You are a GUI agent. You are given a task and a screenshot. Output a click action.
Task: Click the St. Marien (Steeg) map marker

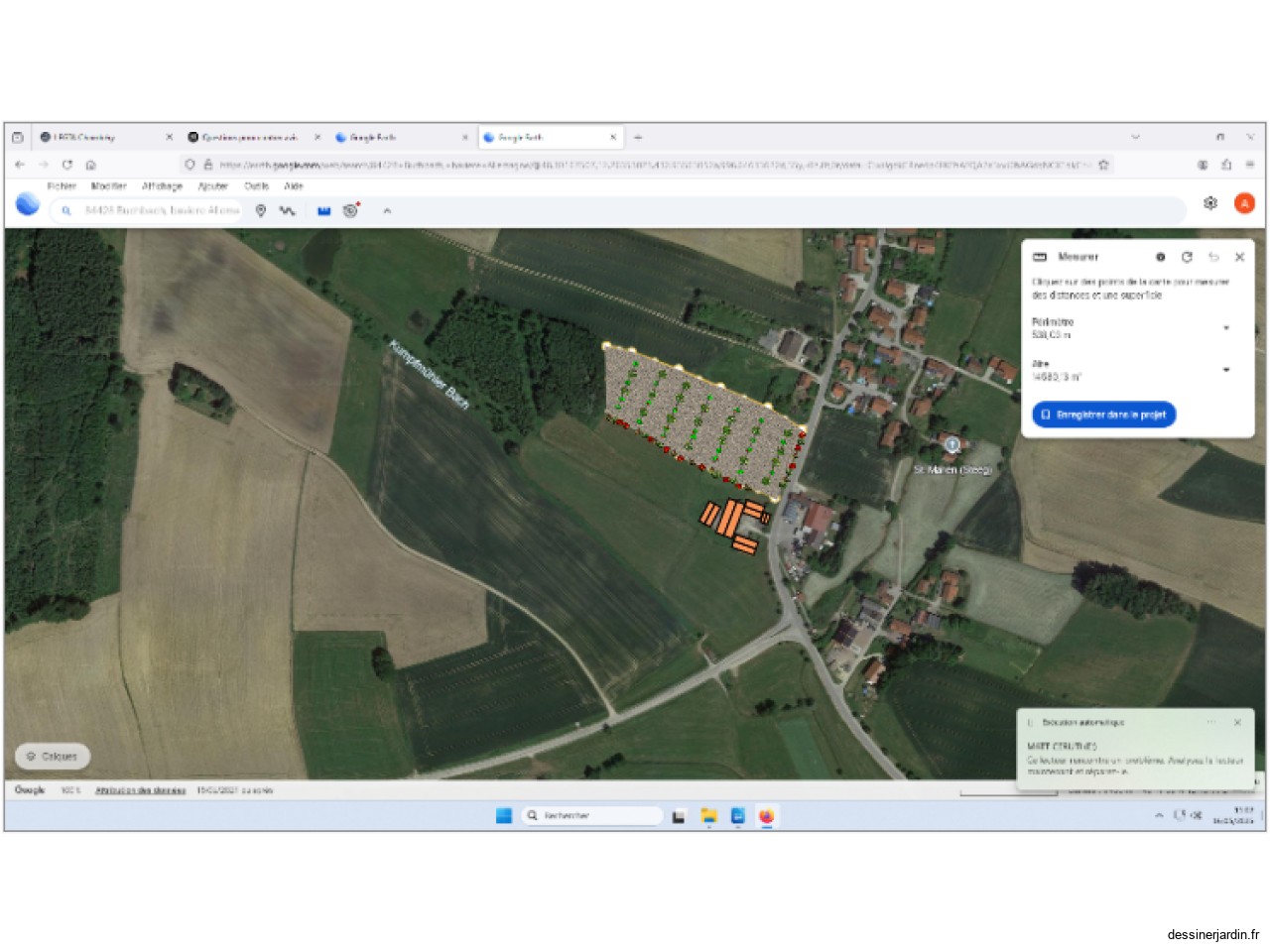pos(952,445)
